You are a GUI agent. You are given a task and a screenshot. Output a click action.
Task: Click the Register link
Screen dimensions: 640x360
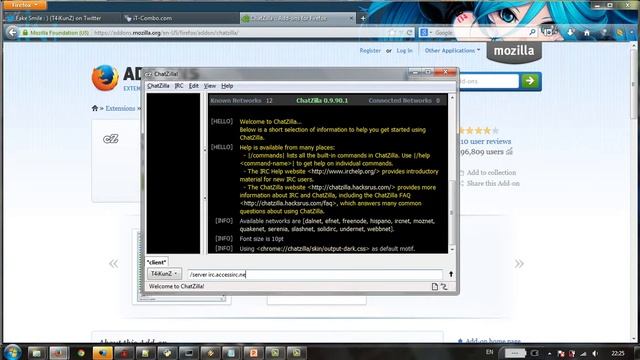point(370,51)
